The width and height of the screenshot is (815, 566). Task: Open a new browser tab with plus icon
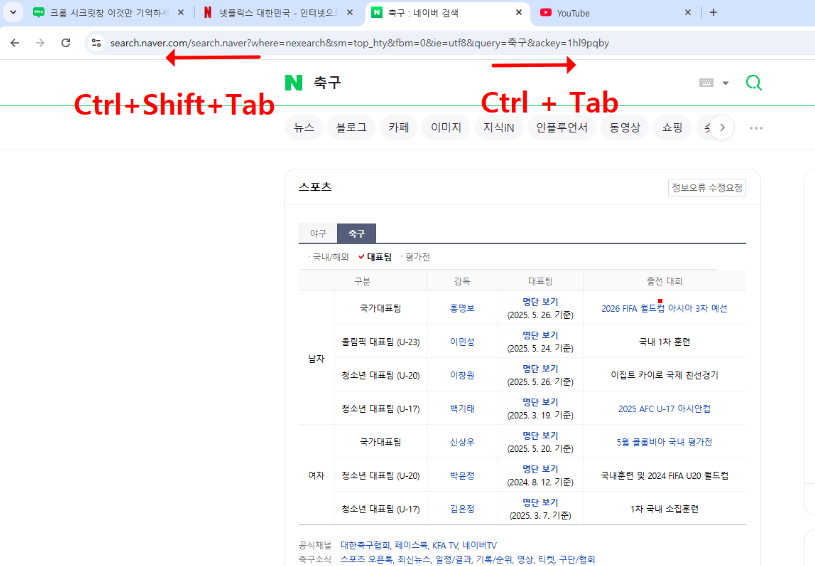point(713,13)
